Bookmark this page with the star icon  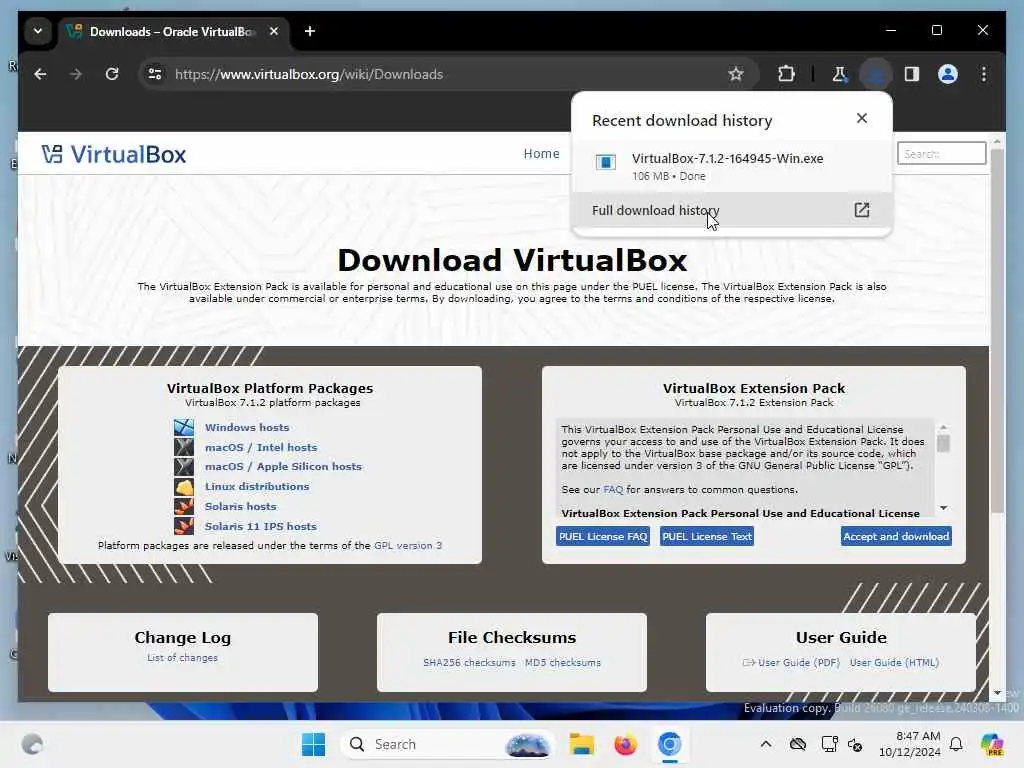point(736,74)
